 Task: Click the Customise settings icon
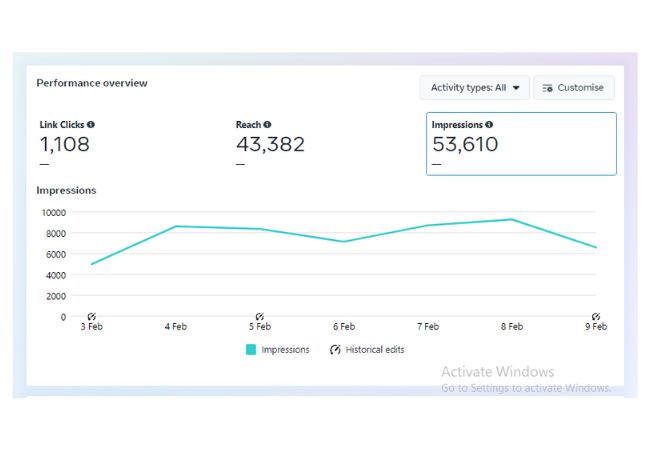click(547, 88)
